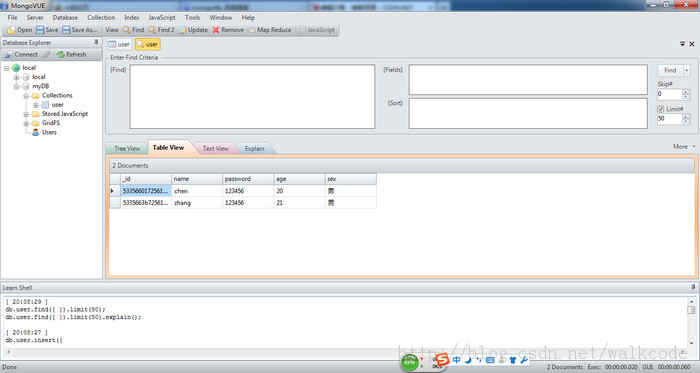The width and height of the screenshot is (700, 373).
Task: Open the Collection menu
Action: click(101, 17)
